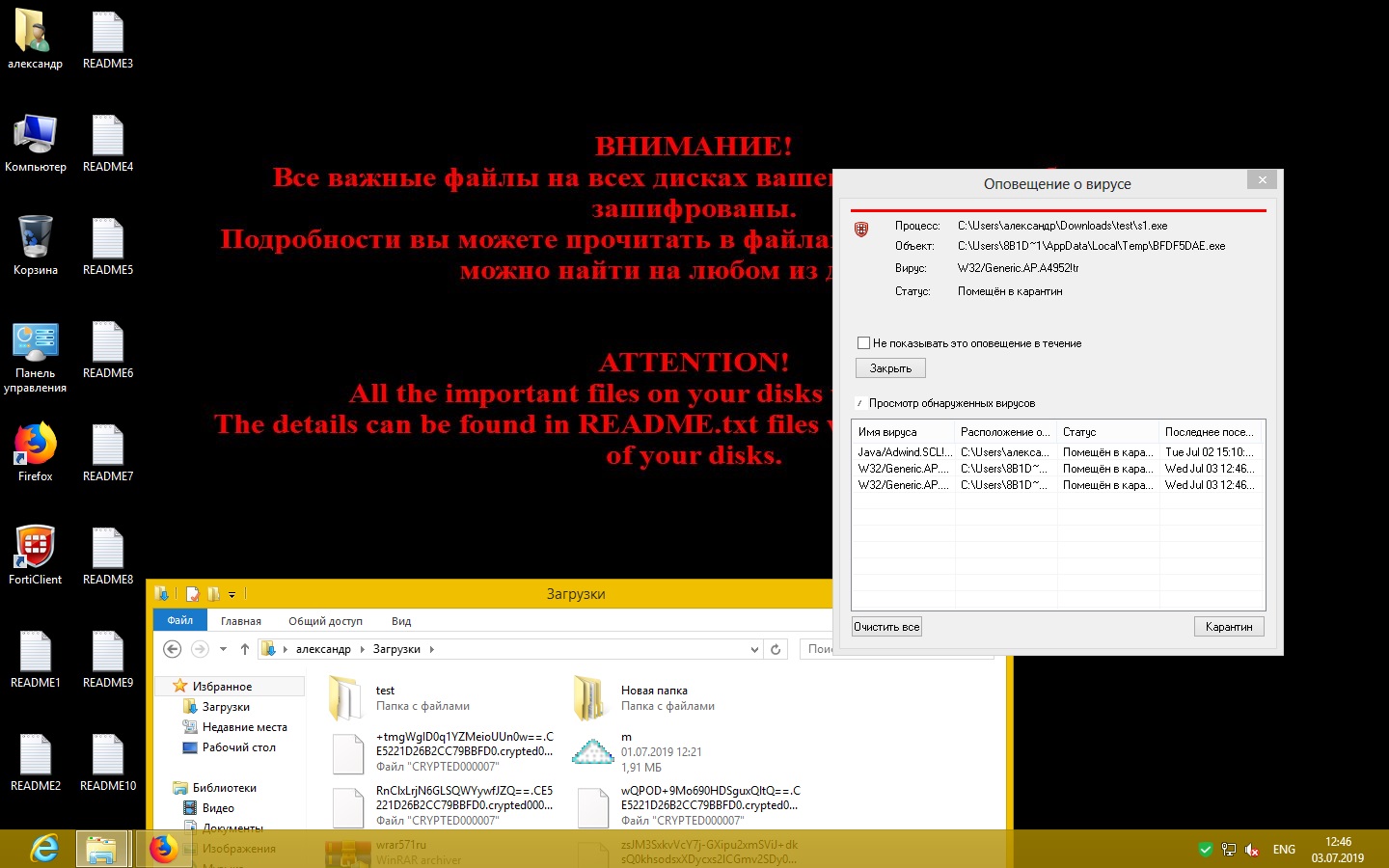Select Рабочий стол in Избранное sidebar
Screen dimensions: 1389x868
(x=238, y=747)
